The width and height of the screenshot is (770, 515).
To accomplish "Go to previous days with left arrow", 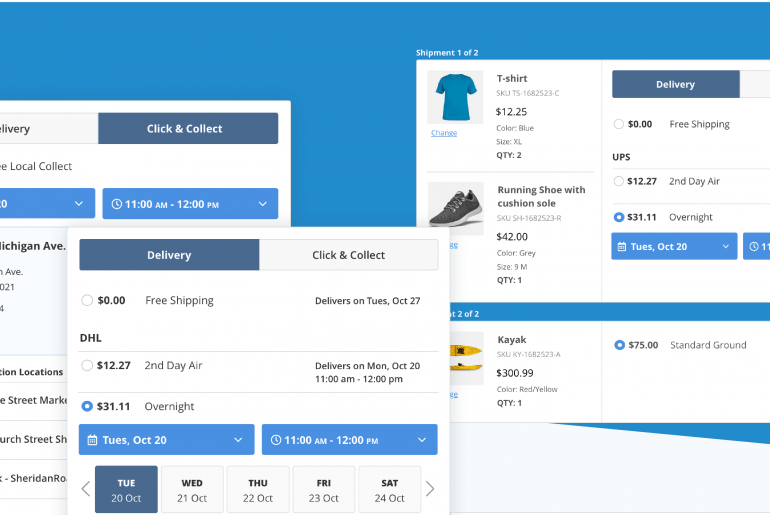I will (x=86, y=488).
